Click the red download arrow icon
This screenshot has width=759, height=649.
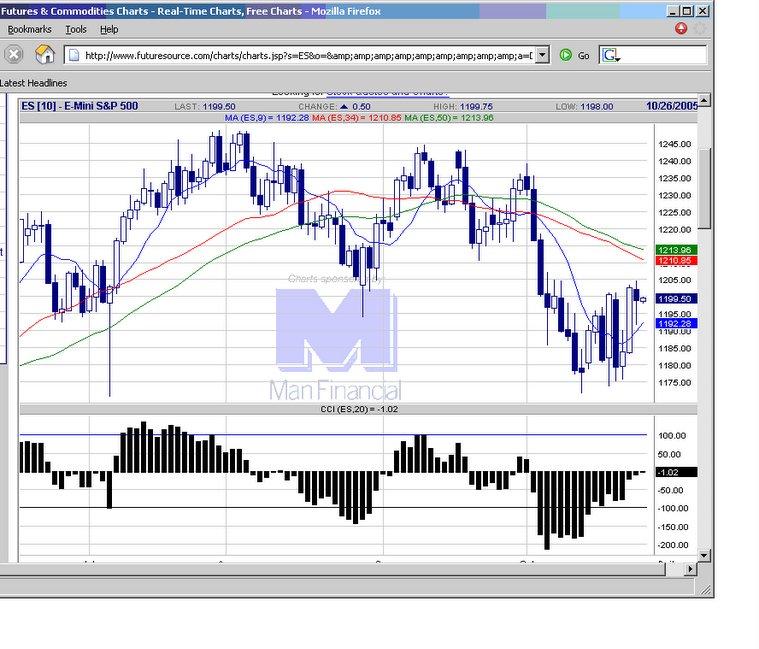[x=681, y=29]
